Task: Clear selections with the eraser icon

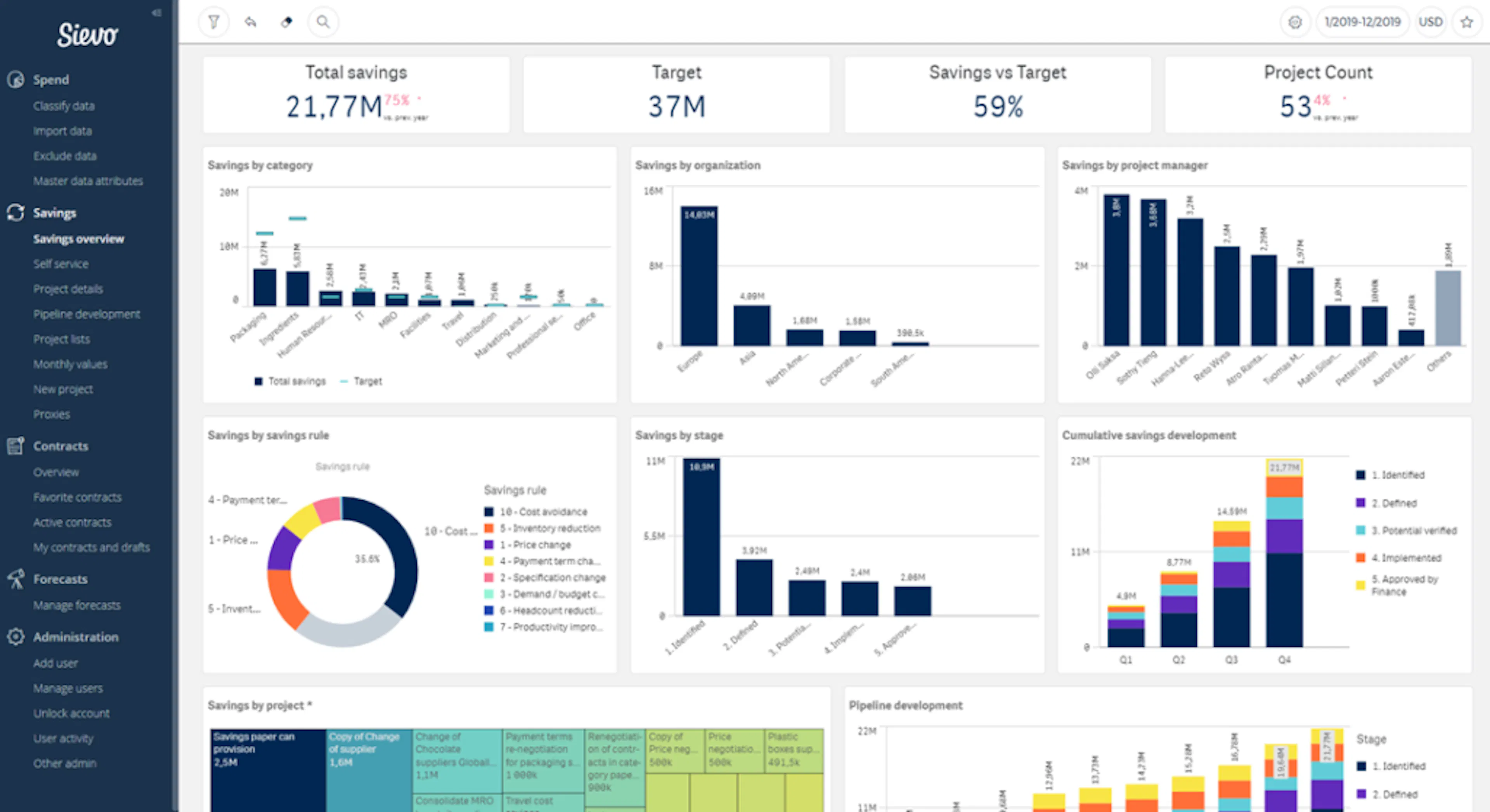Action: 286,21
